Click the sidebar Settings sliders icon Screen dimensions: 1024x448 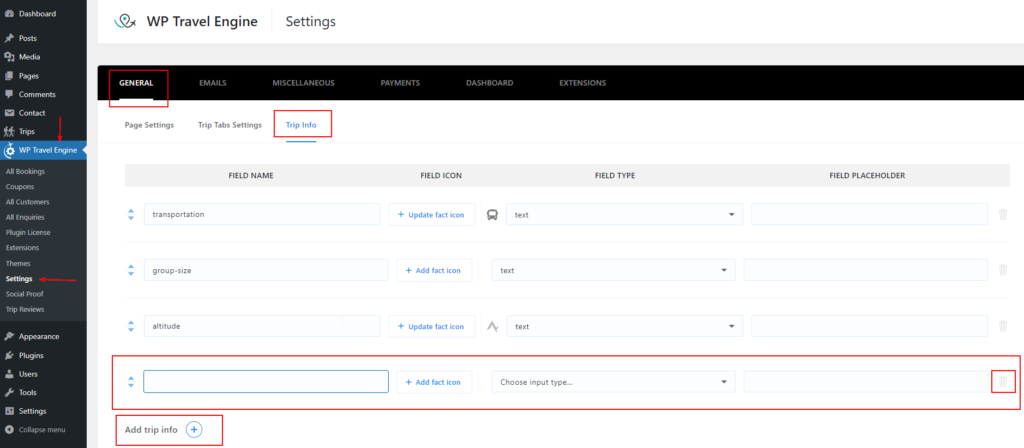tap(9, 411)
